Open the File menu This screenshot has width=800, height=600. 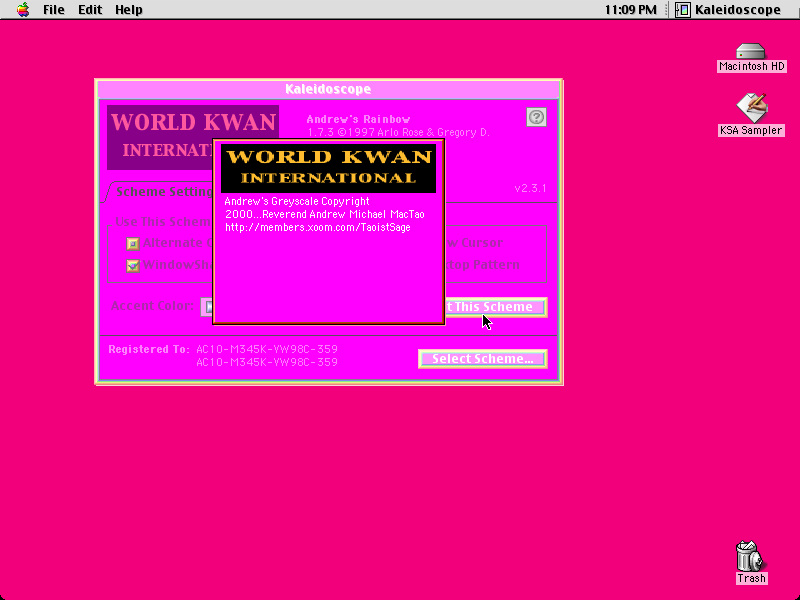[54, 10]
